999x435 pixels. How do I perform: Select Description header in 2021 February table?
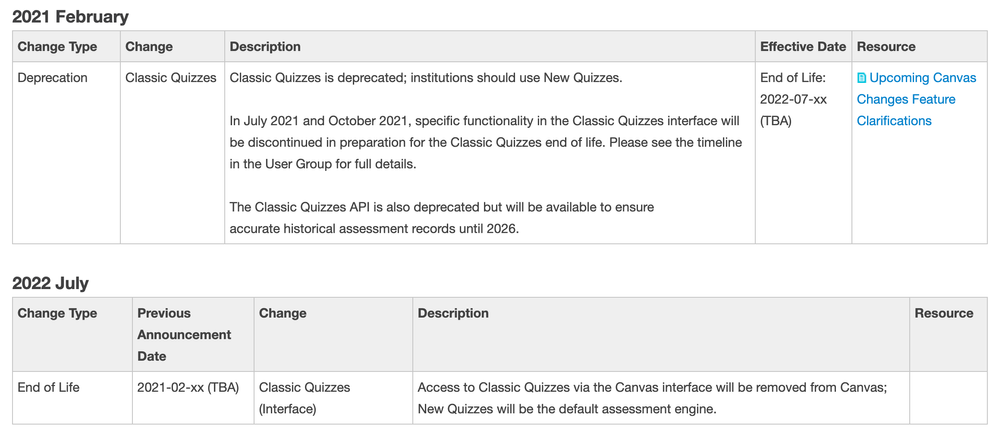pyautogui.click(x=265, y=47)
